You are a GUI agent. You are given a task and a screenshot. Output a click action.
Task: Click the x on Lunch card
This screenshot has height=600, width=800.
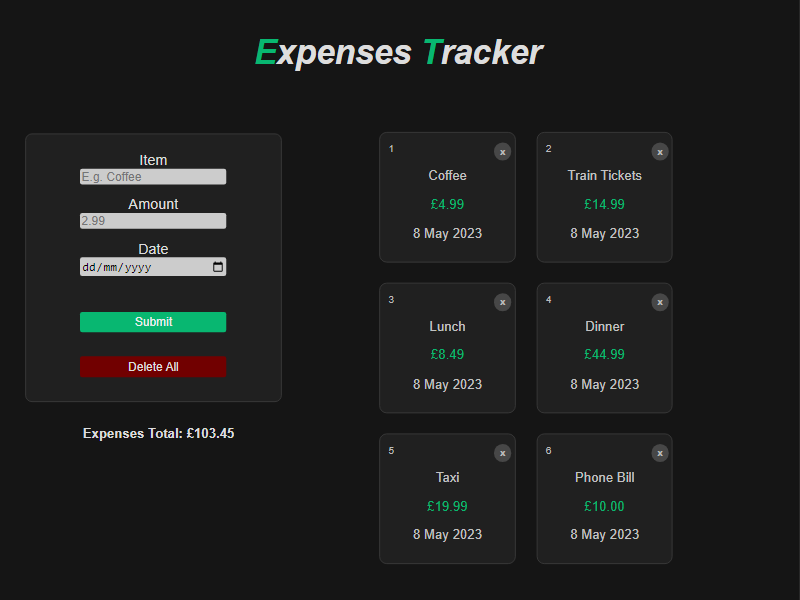502,302
